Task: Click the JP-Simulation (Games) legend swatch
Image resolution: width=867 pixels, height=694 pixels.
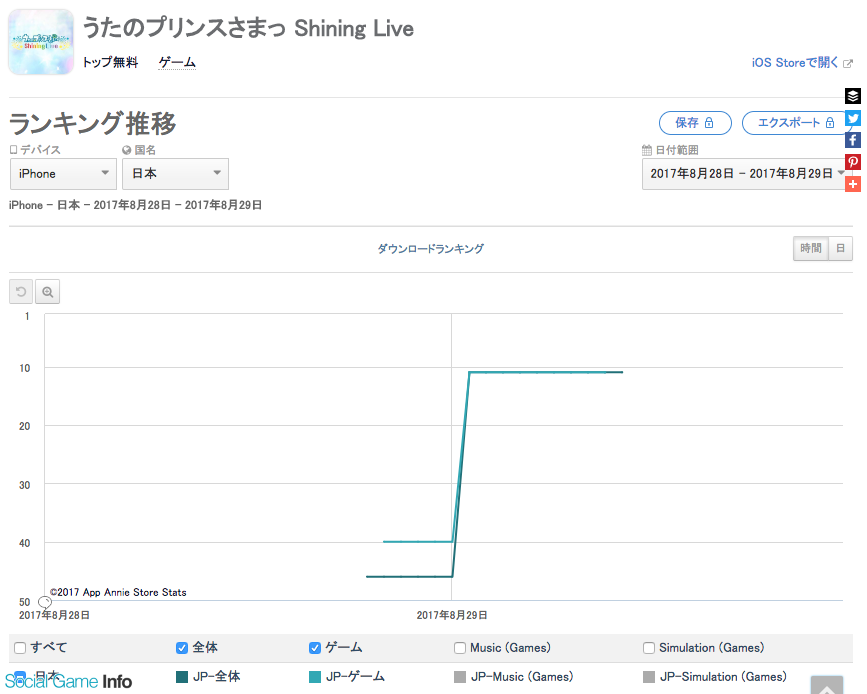Action: 649,677
